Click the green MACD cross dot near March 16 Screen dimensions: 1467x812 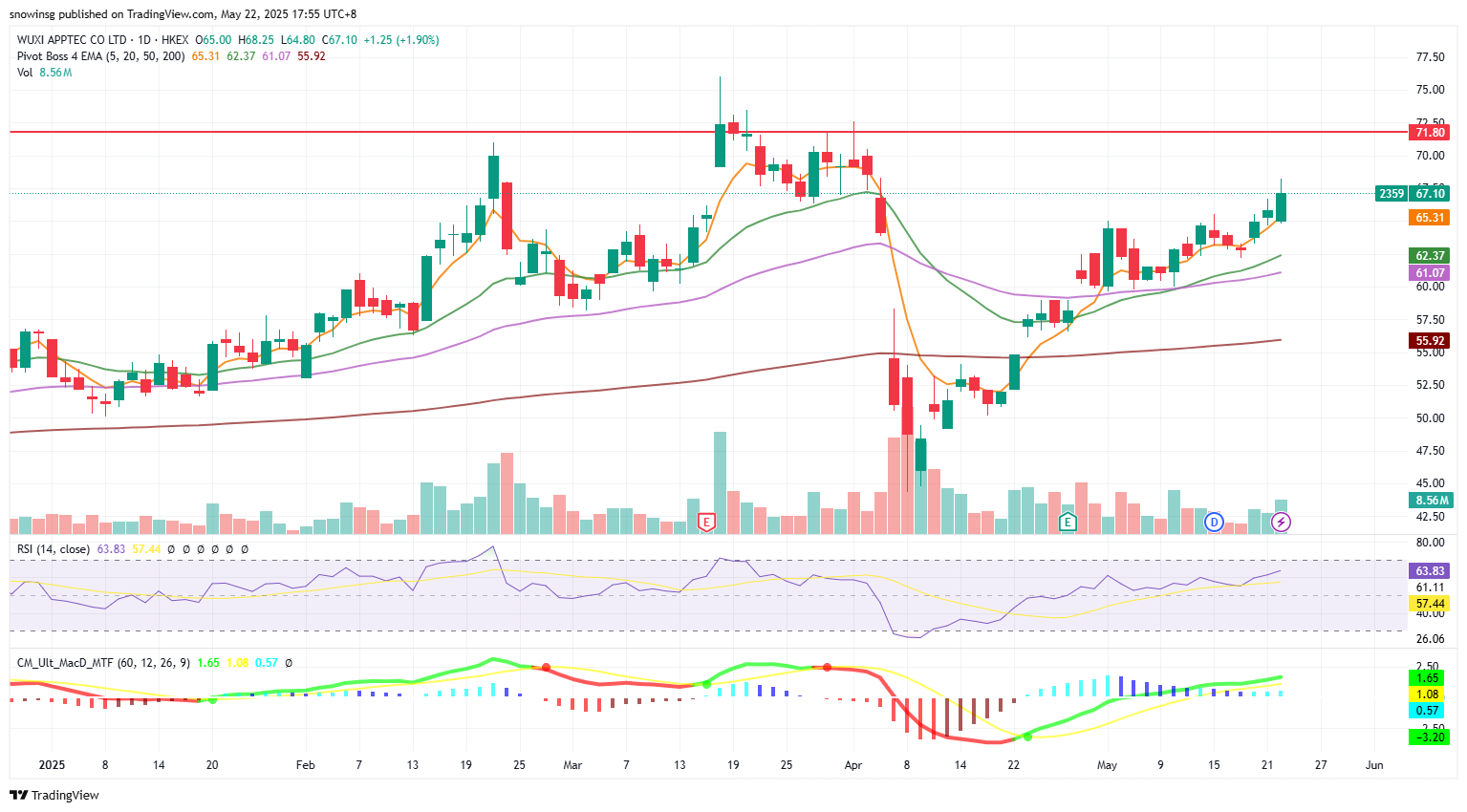pos(706,684)
